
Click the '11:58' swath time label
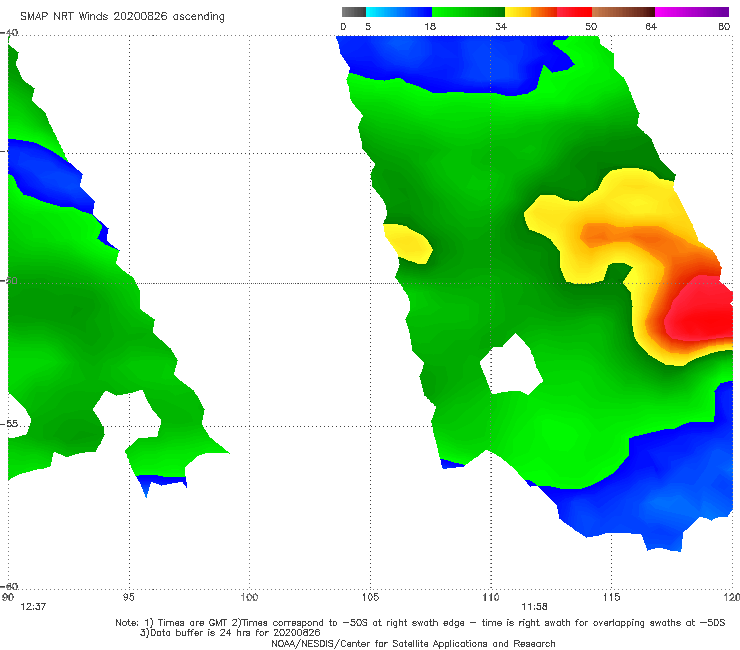(x=534, y=607)
